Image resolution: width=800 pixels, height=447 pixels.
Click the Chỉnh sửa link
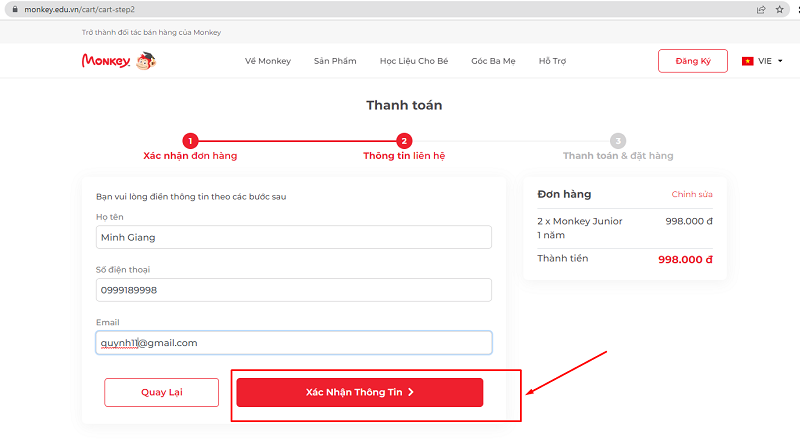pyautogui.click(x=692, y=194)
